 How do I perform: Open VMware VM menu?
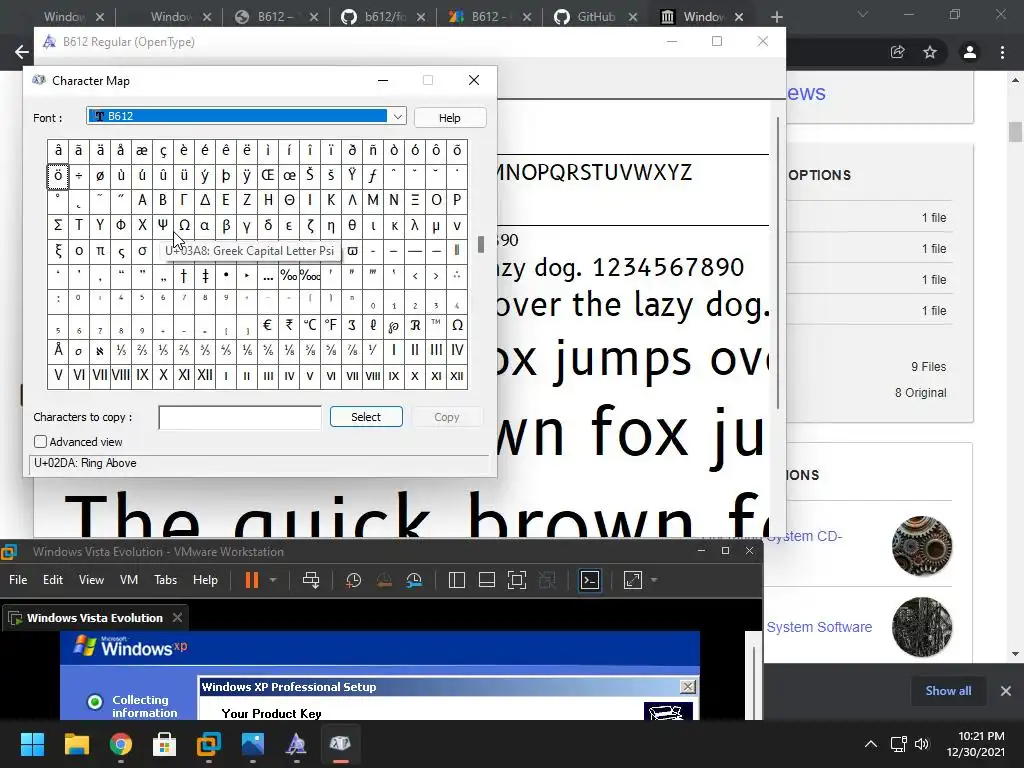click(129, 580)
